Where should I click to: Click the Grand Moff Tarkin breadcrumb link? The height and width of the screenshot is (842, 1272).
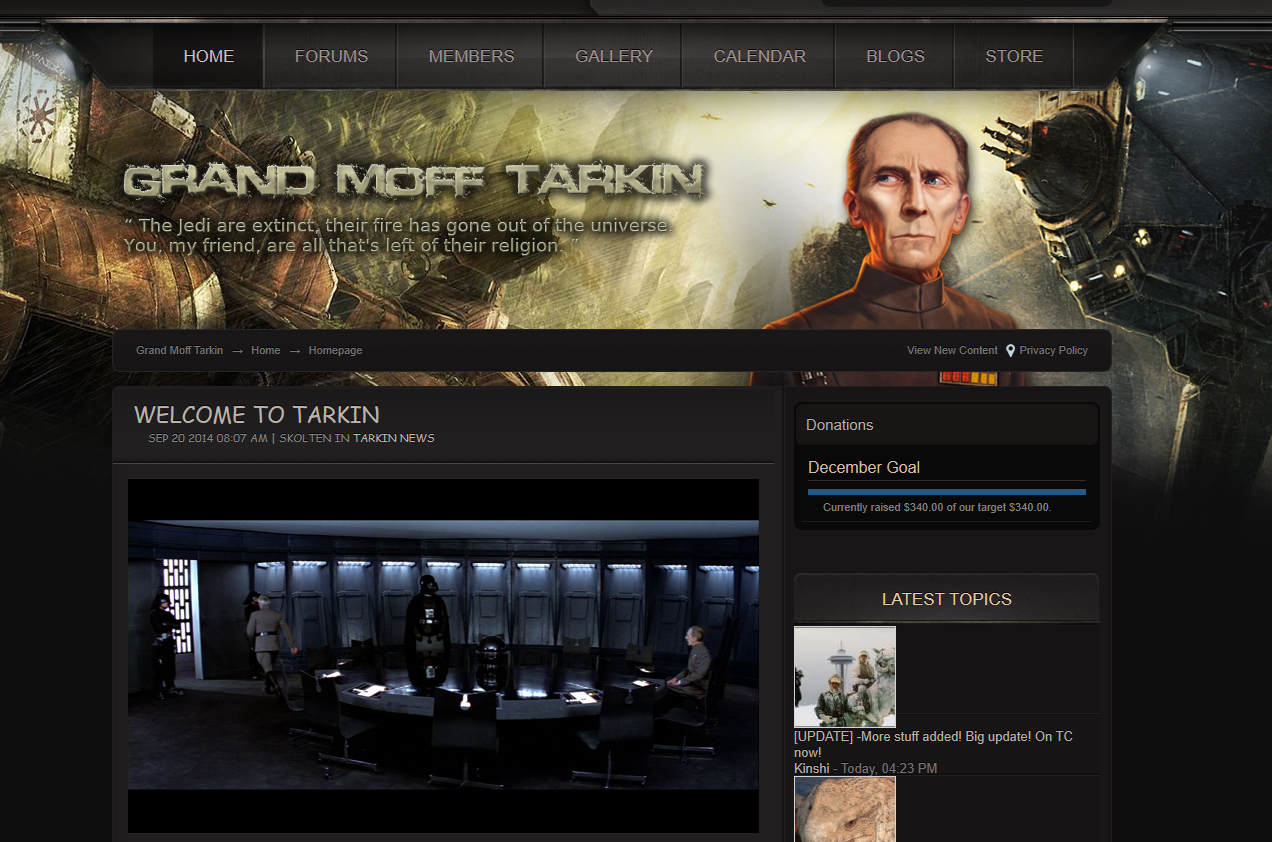pos(180,350)
